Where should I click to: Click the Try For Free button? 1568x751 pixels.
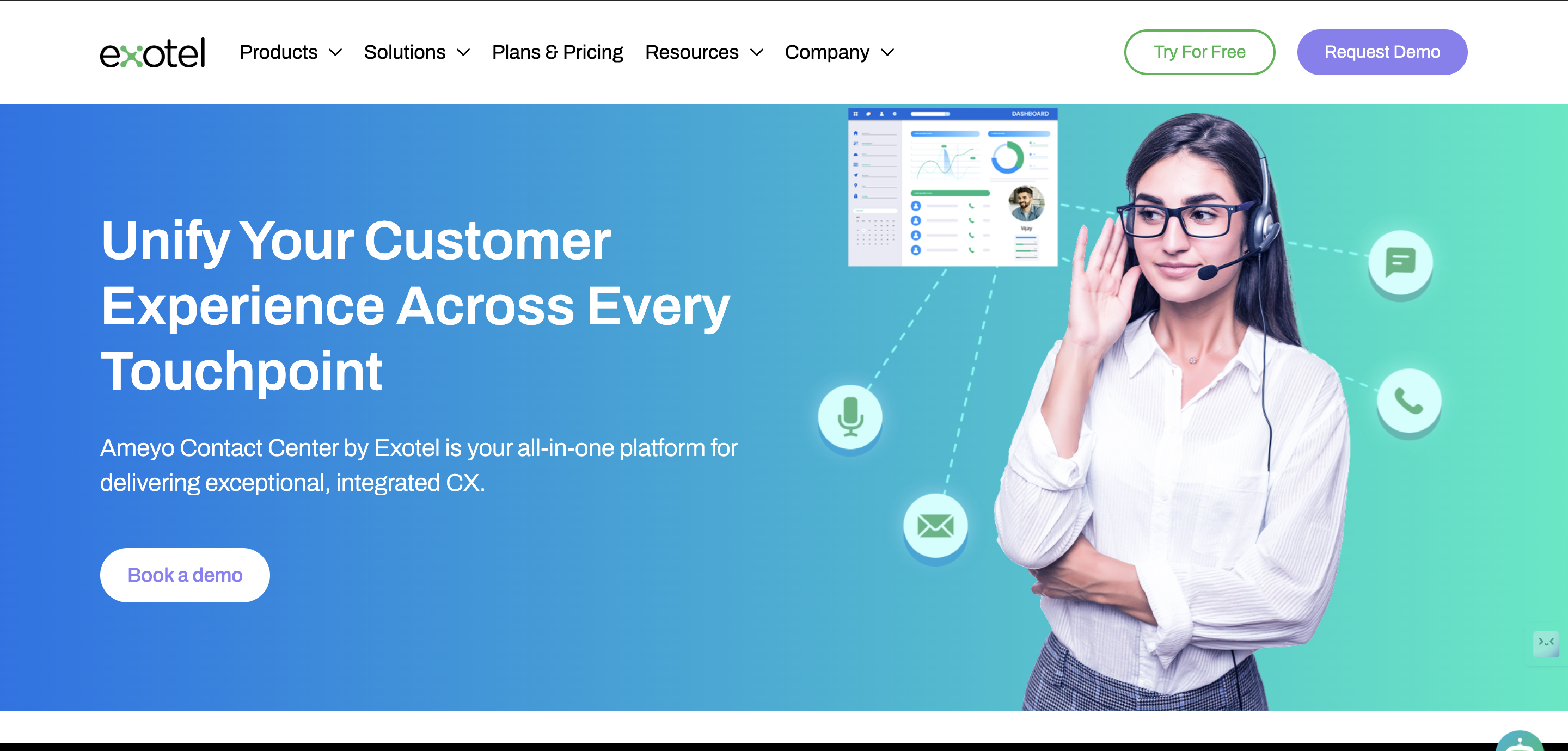tap(1199, 52)
